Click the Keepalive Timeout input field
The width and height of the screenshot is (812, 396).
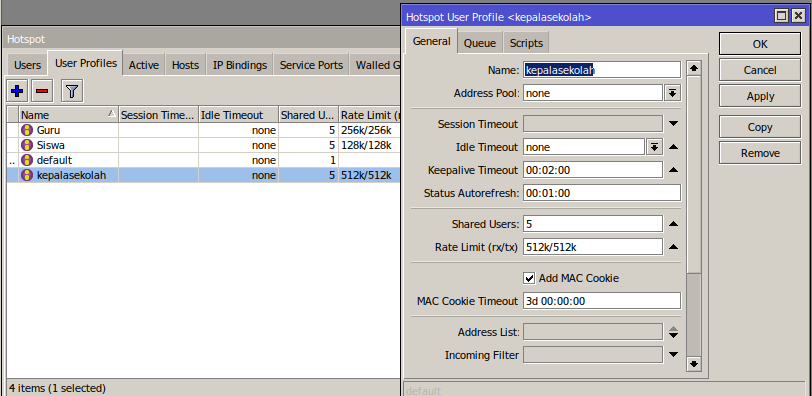[593, 170]
